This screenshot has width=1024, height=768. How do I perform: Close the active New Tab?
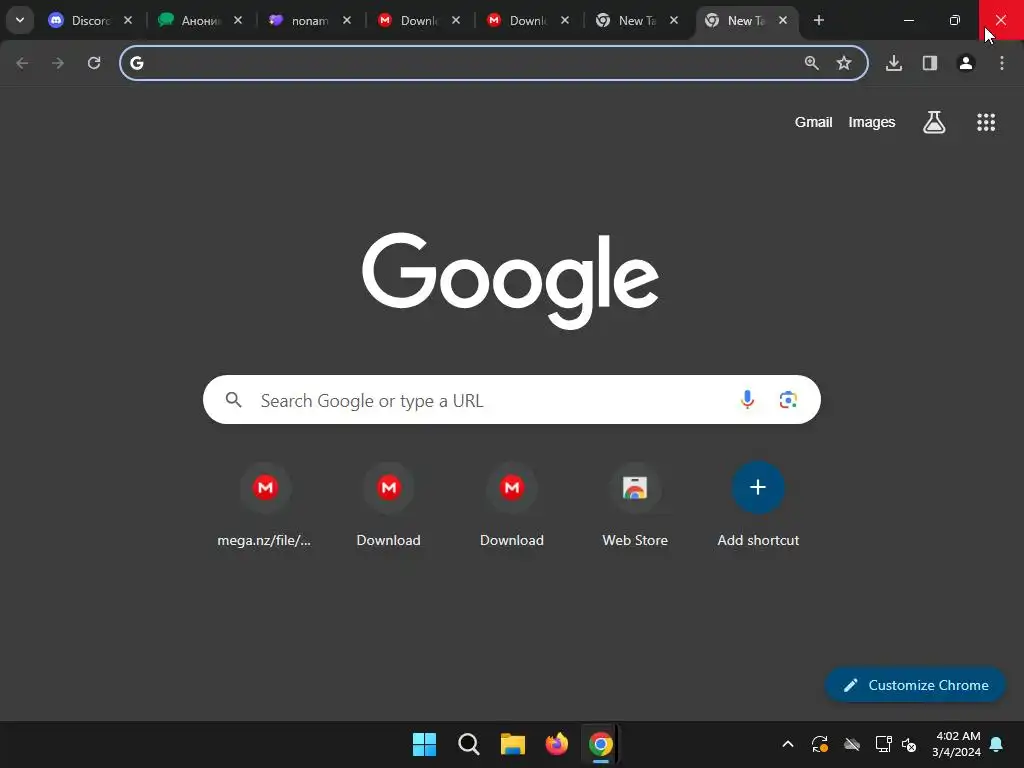tap(783, 21)
